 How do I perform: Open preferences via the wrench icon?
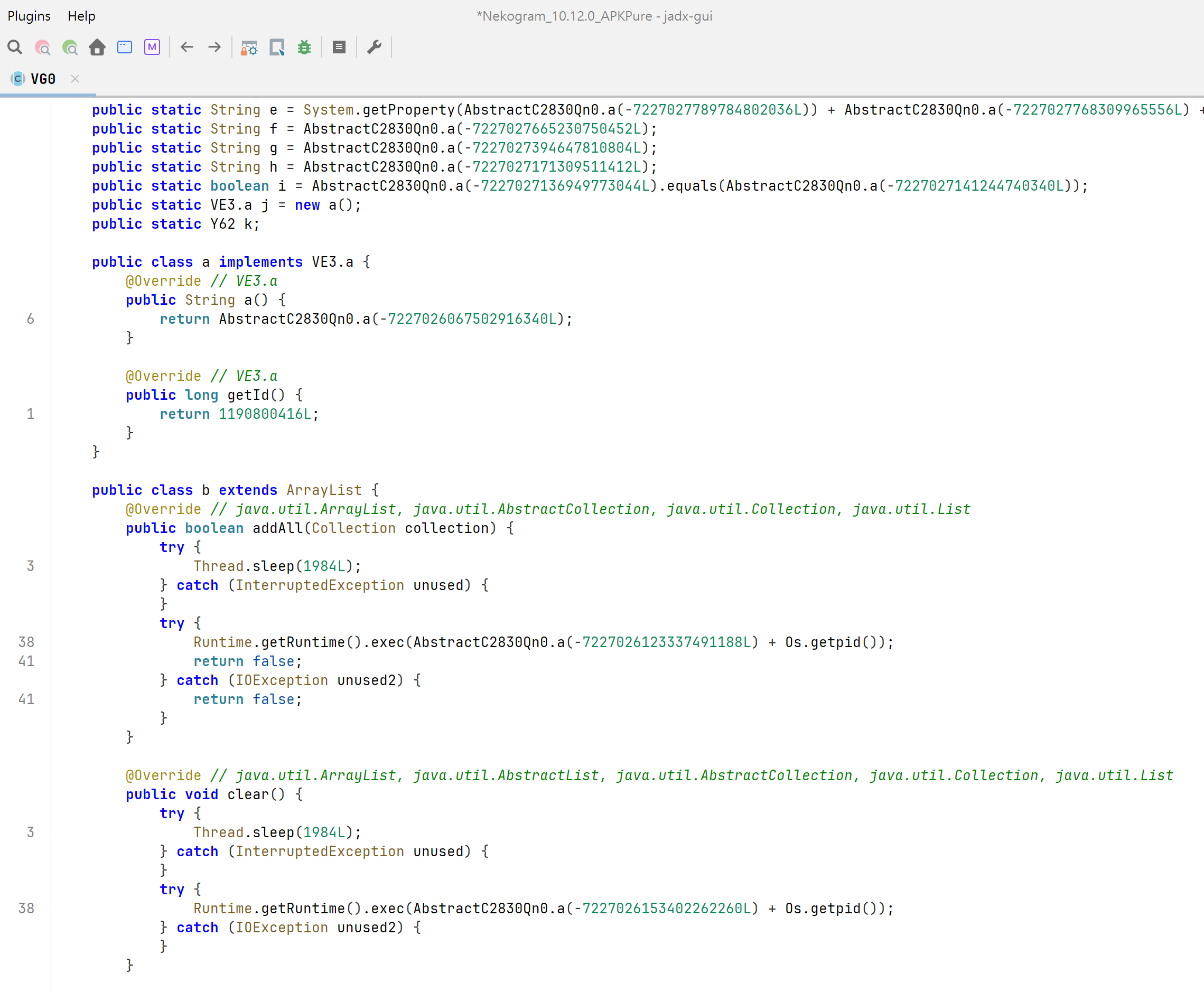pyautogui.click(x=374, y=48)
